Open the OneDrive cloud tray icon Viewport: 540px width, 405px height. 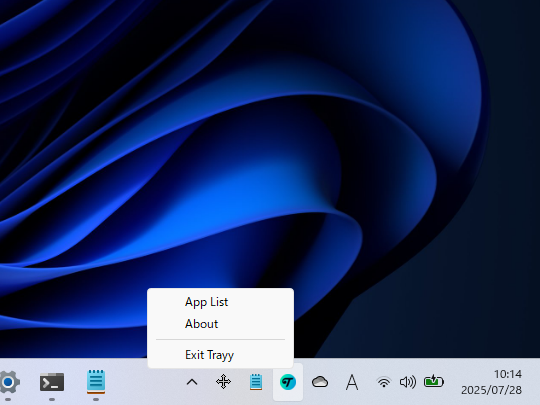click(x=320, y=382)
